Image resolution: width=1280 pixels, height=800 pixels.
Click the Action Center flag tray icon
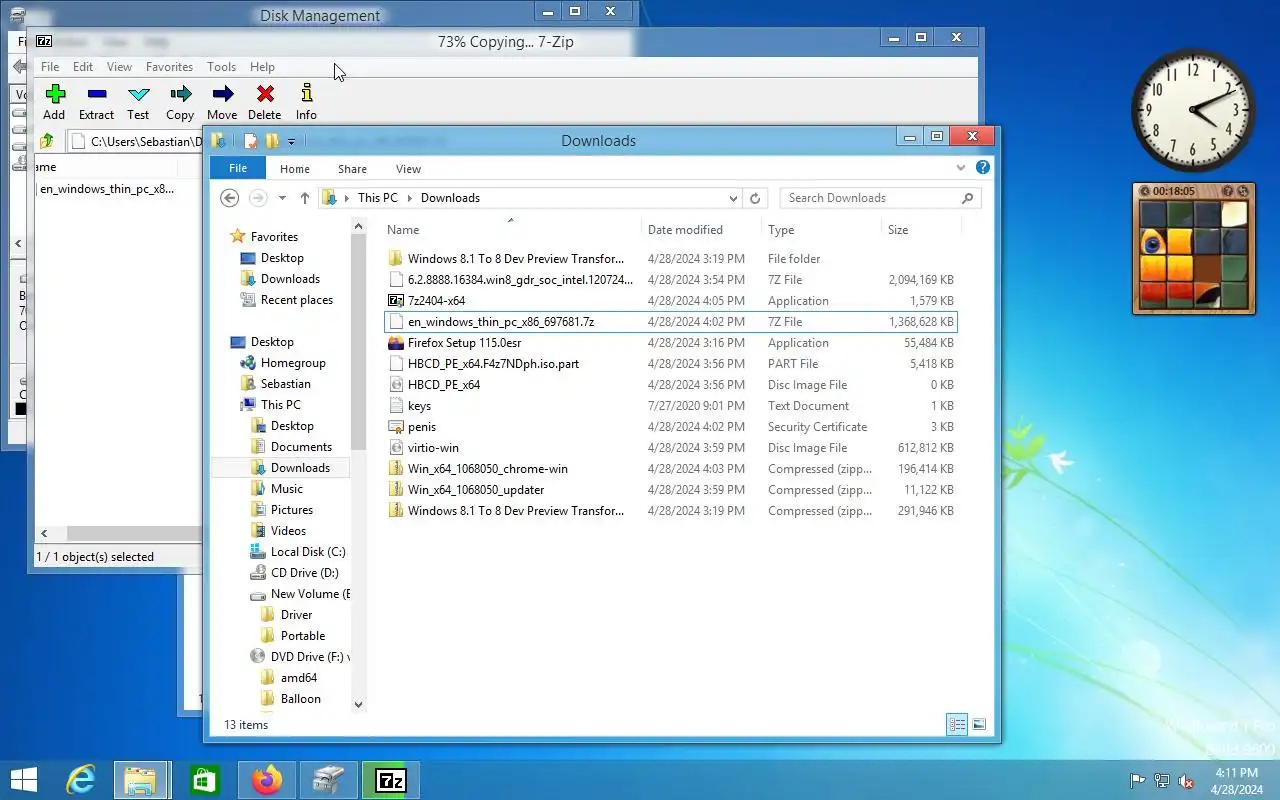pos(1137,781)
